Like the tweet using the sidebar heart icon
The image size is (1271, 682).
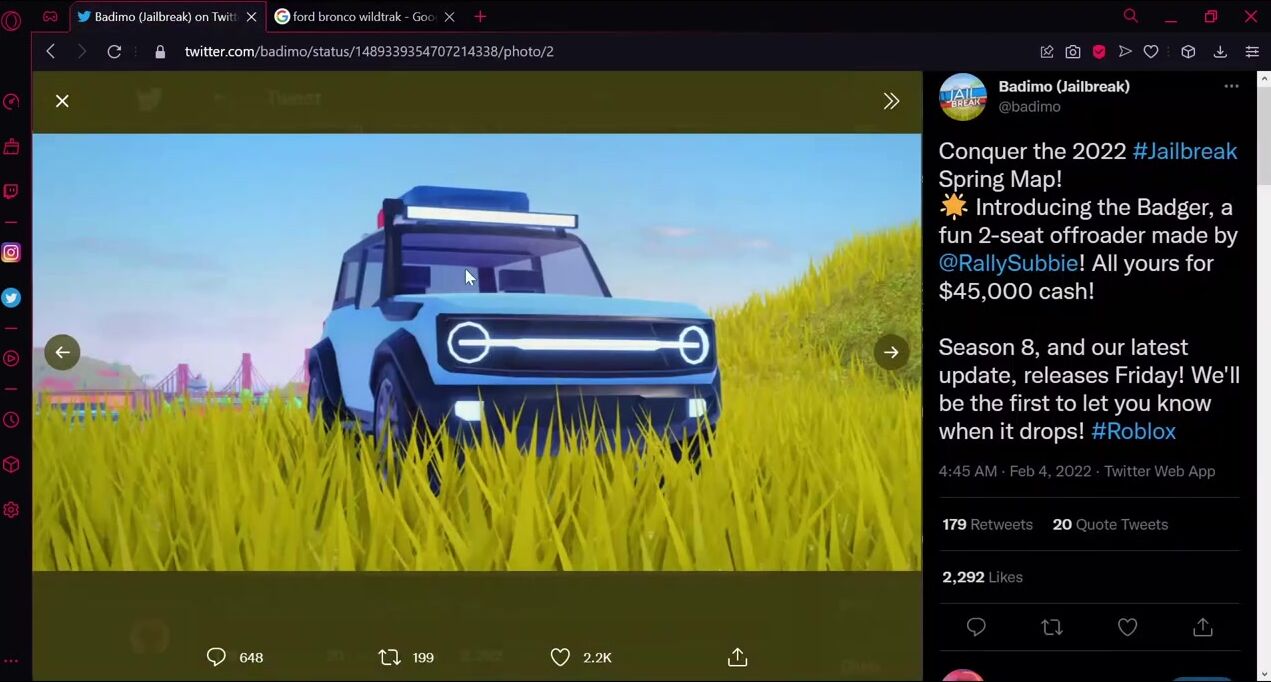coord(1127,627)
